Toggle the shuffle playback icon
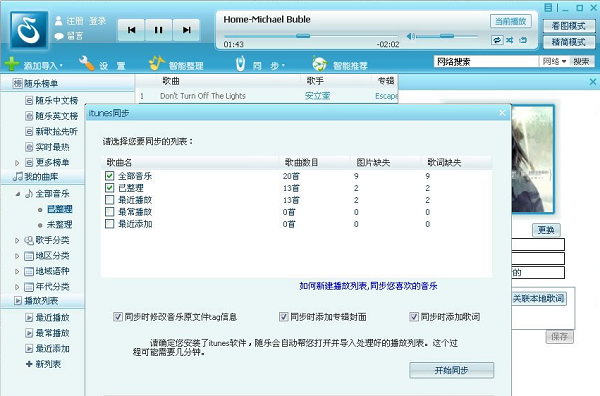The image size is (600, 396). pyautogui.click(x=510, y=40)
